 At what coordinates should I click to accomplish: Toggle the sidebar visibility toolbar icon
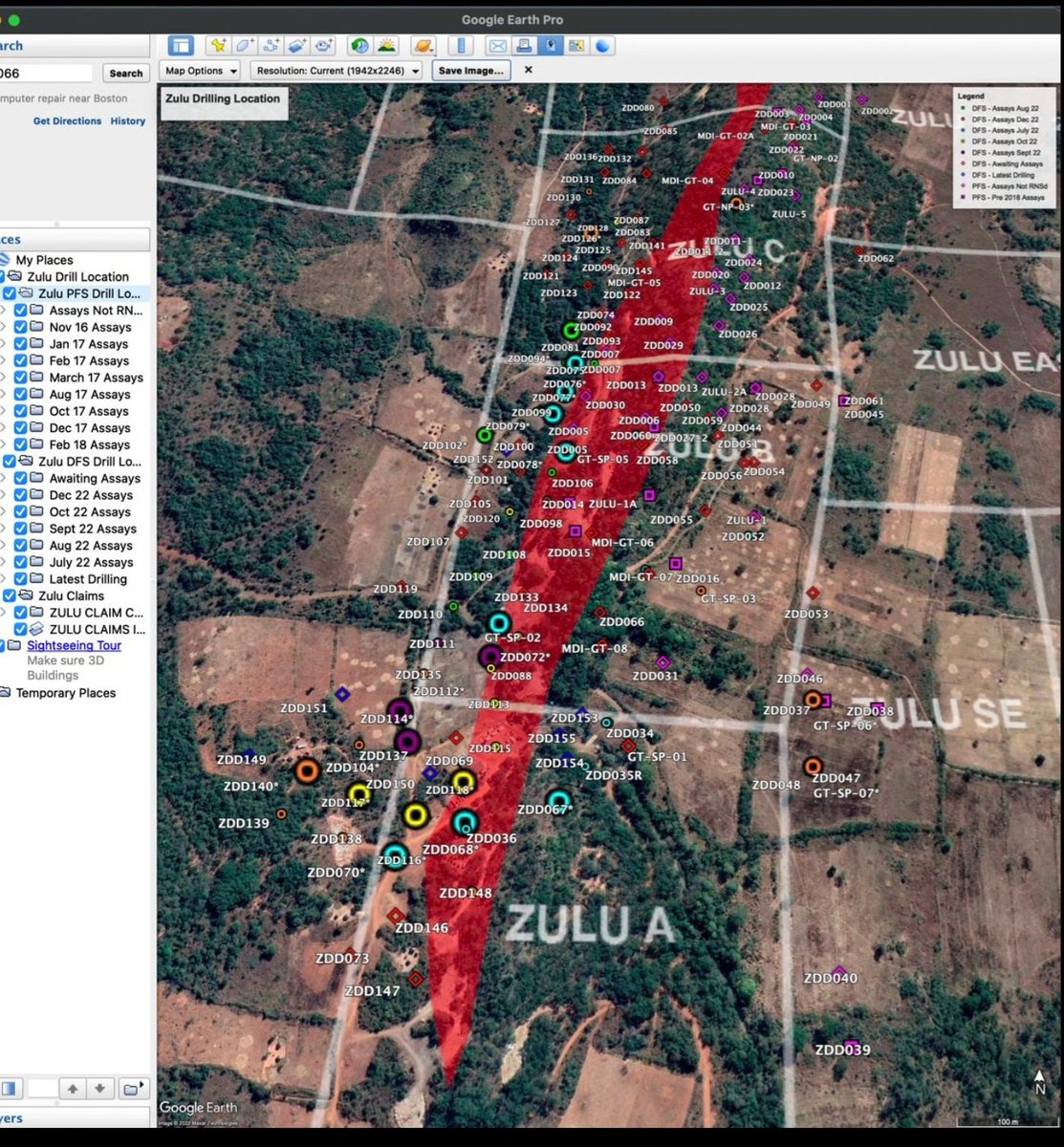pos(181,45)
